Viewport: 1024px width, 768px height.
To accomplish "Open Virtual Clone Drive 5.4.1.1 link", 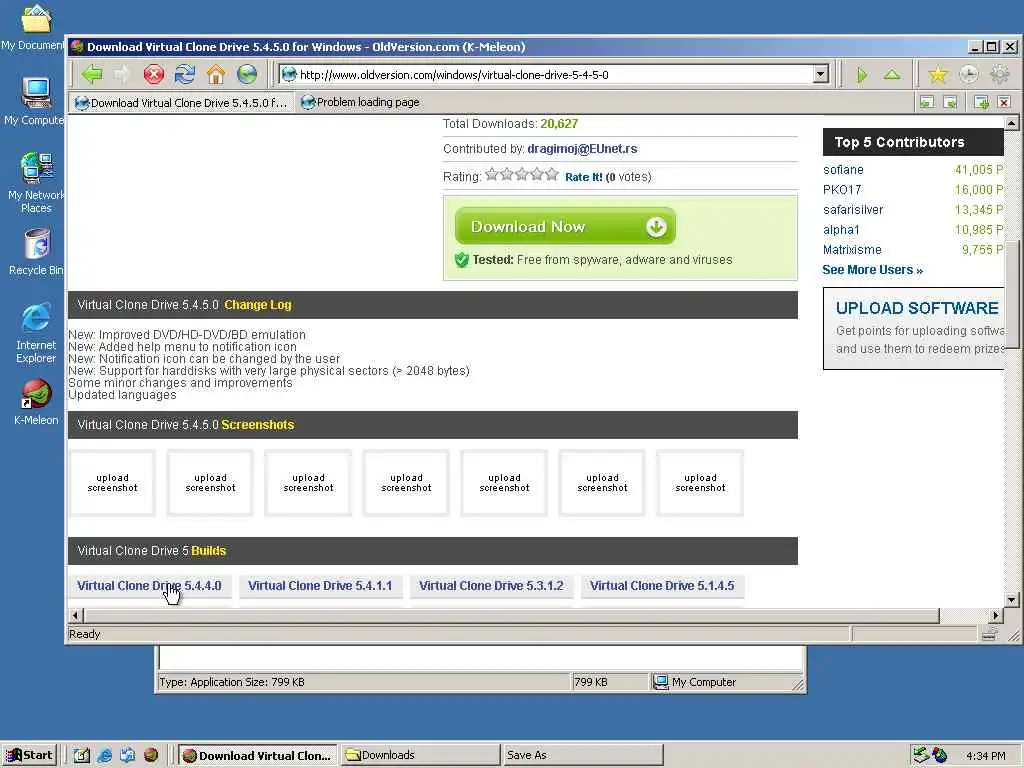I will coord(320,586).
